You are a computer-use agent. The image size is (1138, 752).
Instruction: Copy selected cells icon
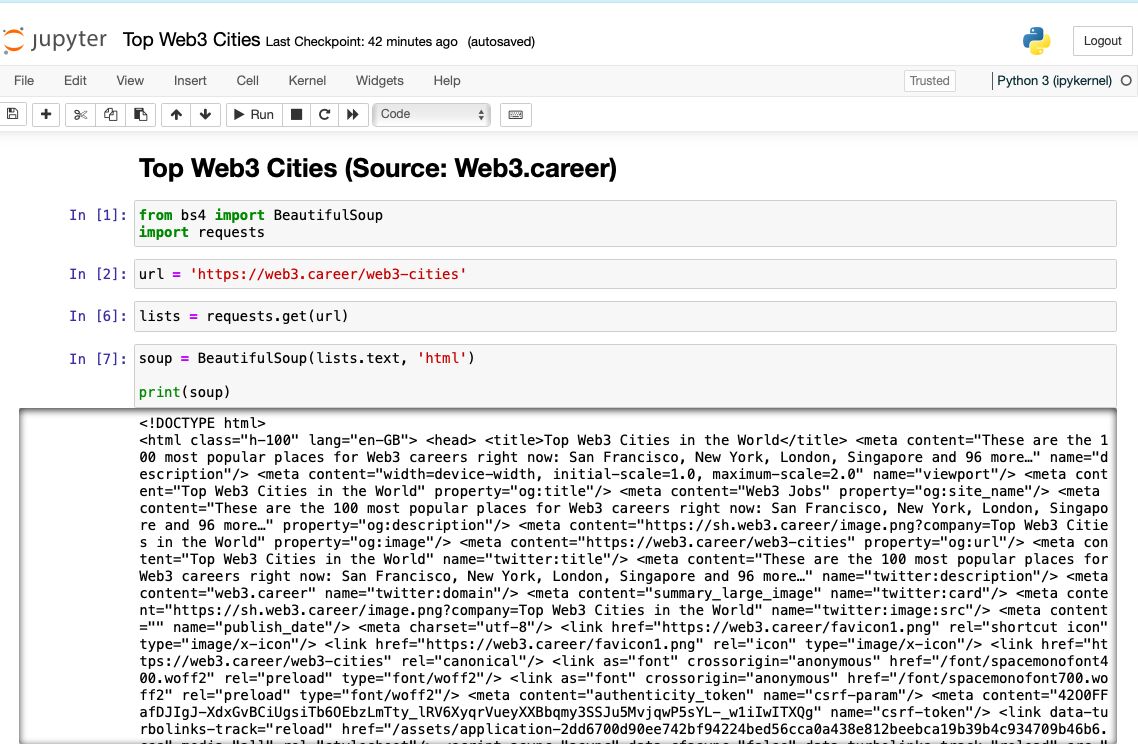(111, 114)
